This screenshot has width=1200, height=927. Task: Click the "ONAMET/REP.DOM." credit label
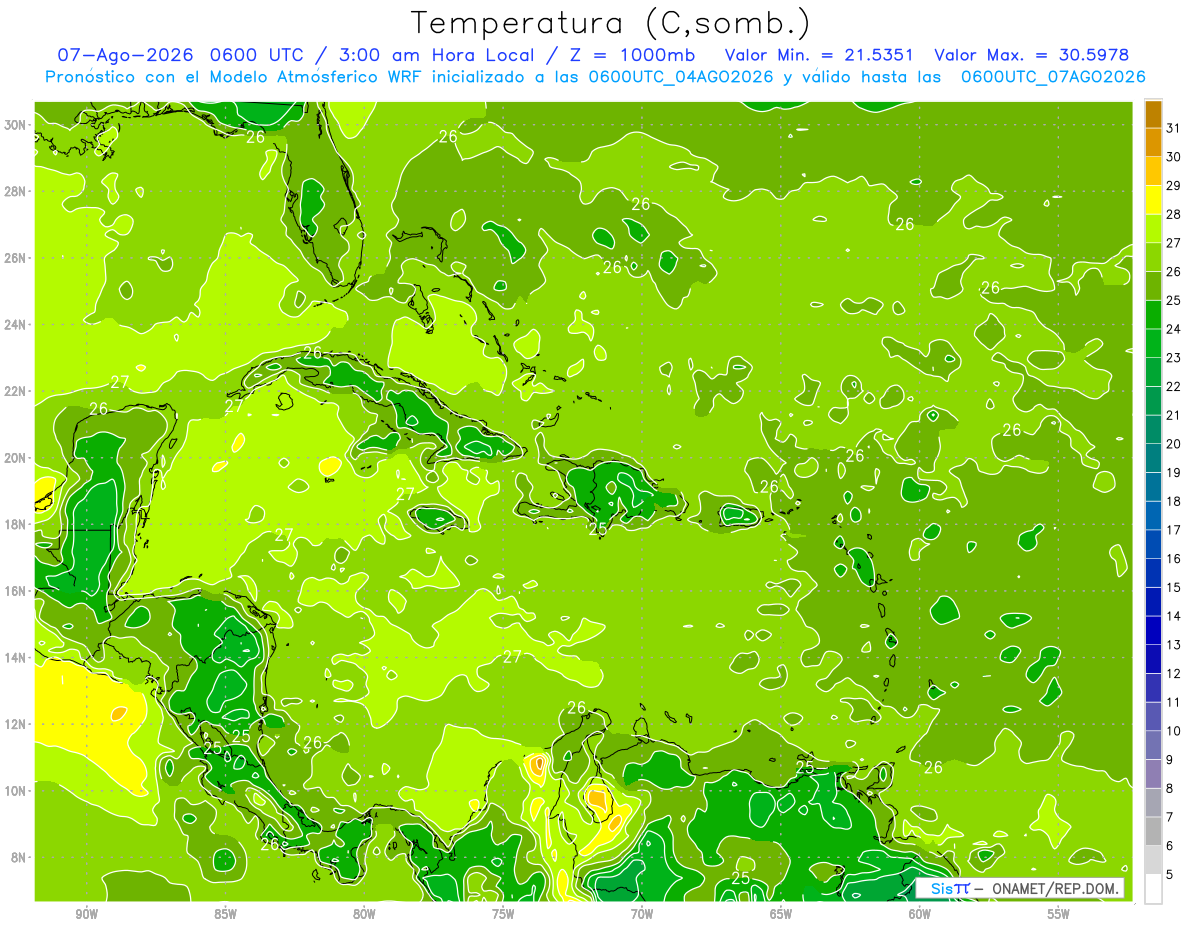click(x=1055, y=888)
